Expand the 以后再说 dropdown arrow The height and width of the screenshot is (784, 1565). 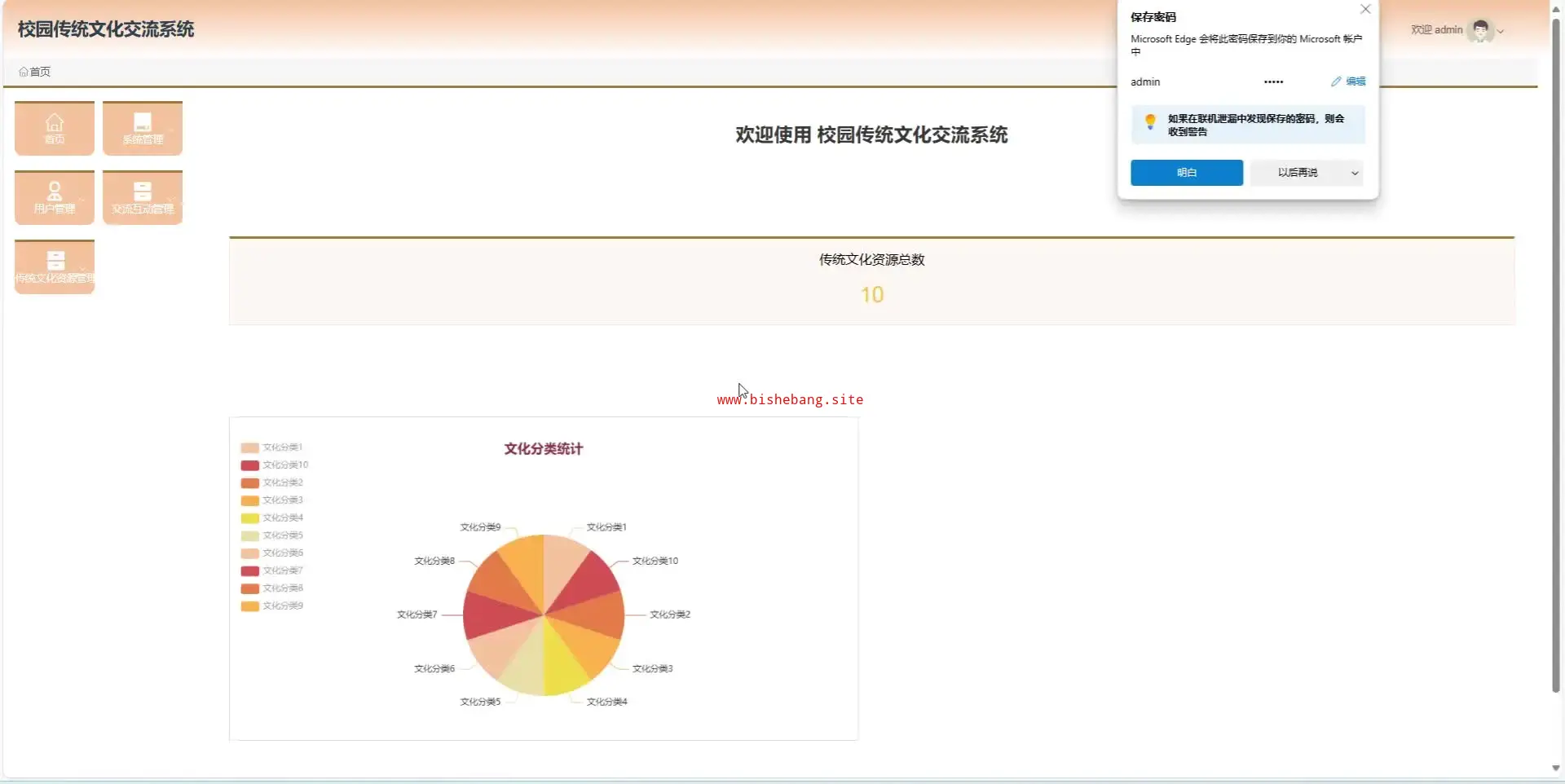click(x=1355, y=173)
